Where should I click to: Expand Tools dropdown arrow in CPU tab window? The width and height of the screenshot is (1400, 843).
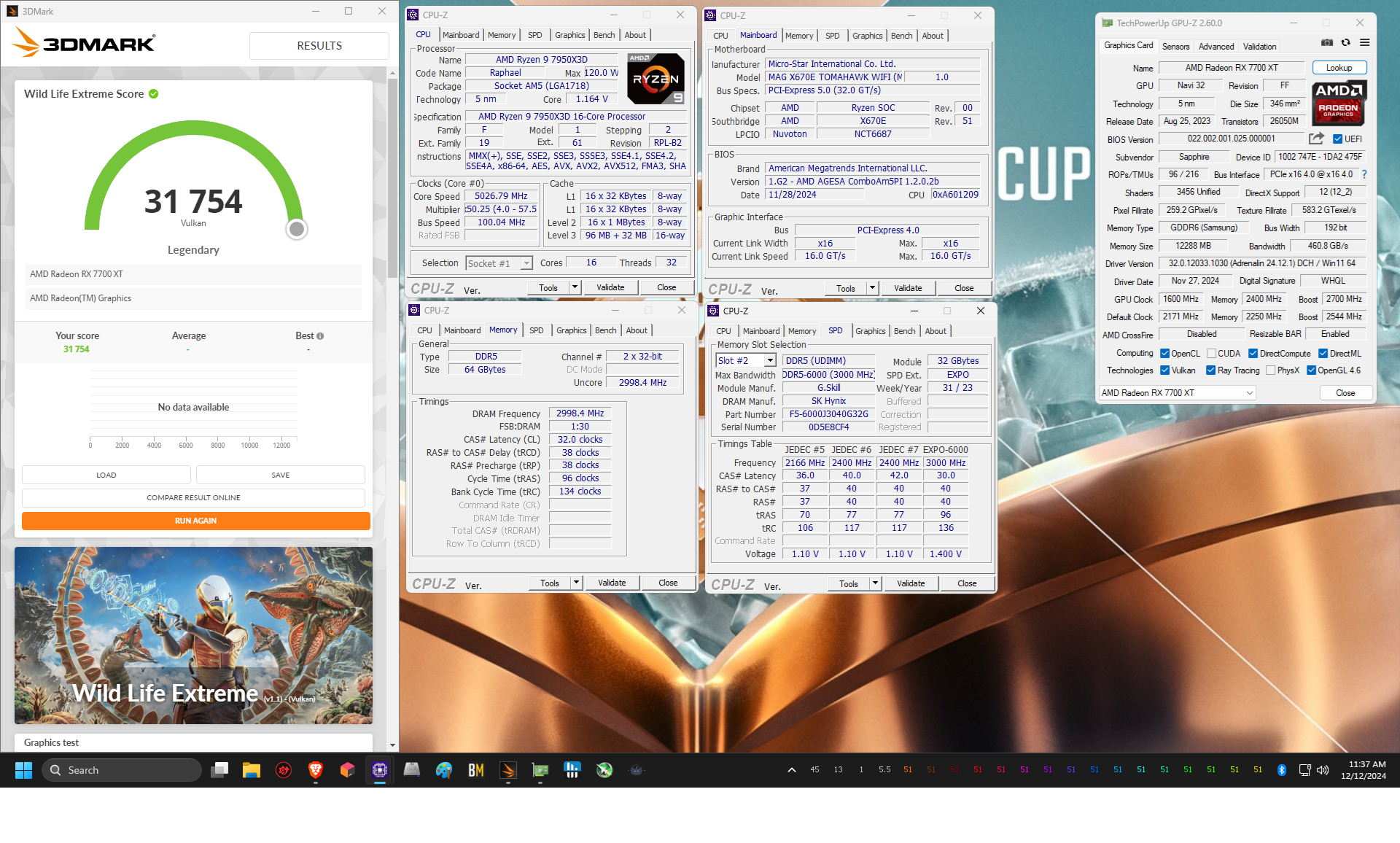coord(575,287)
